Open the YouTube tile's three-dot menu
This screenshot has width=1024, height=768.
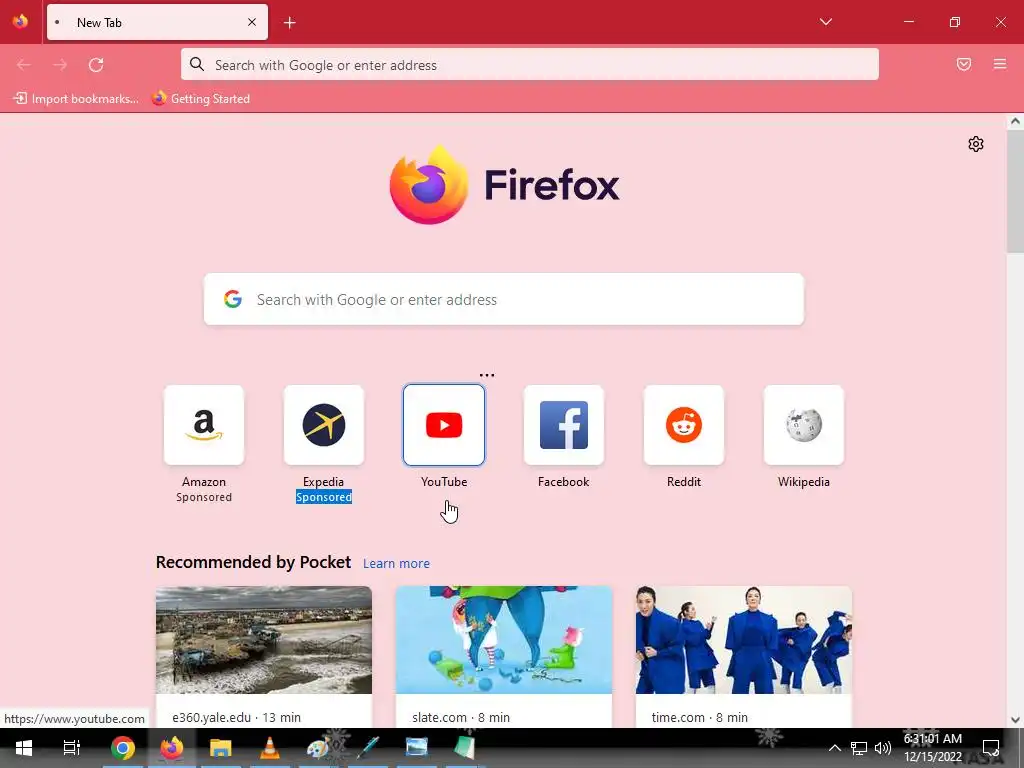tap(487, 375)
